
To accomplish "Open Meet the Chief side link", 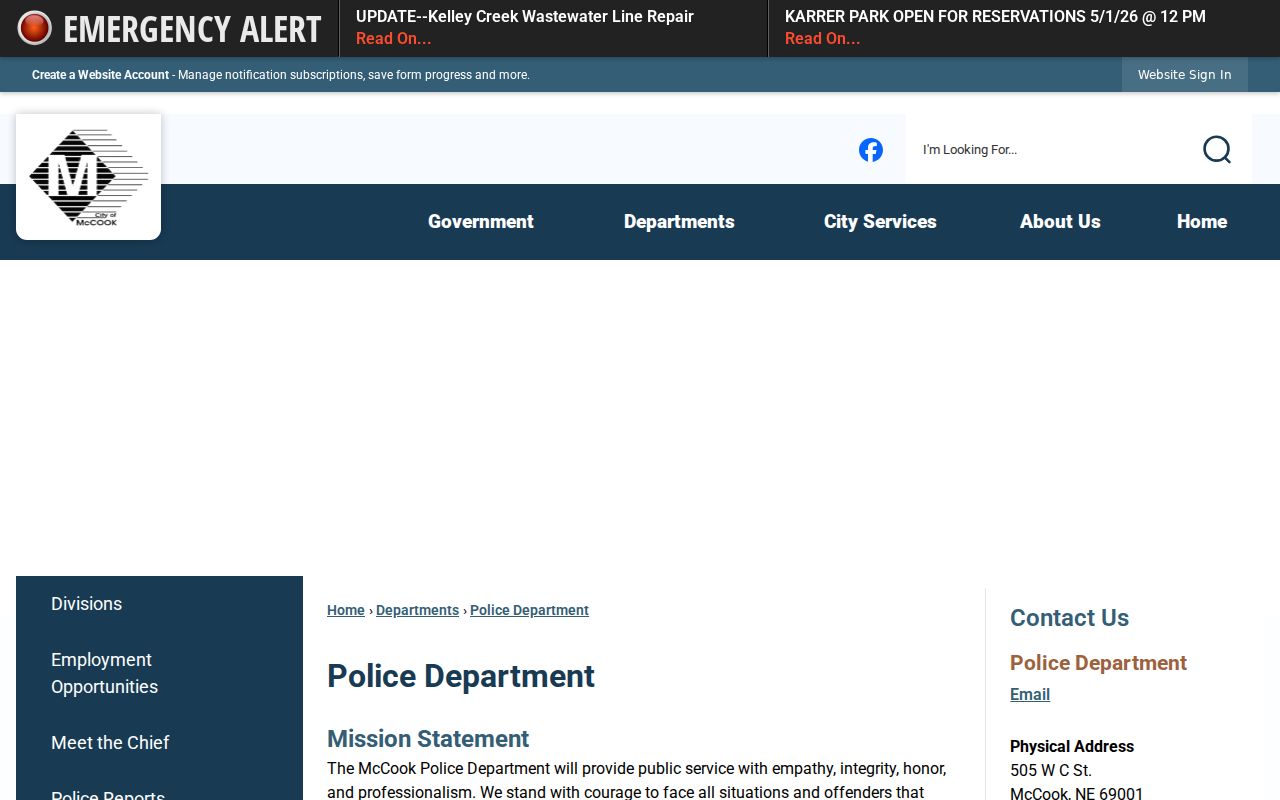I will click(x=110, y=743).
